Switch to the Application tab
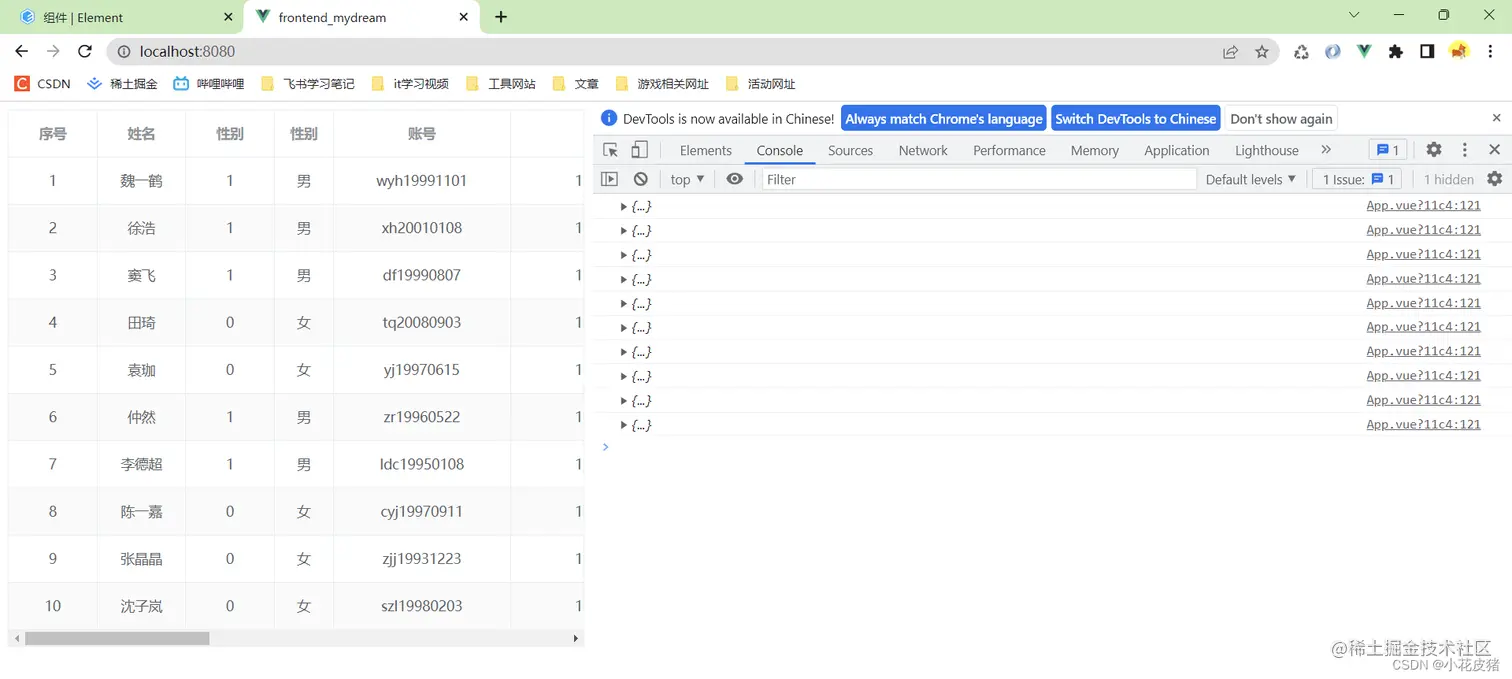 pos(1177,150)
